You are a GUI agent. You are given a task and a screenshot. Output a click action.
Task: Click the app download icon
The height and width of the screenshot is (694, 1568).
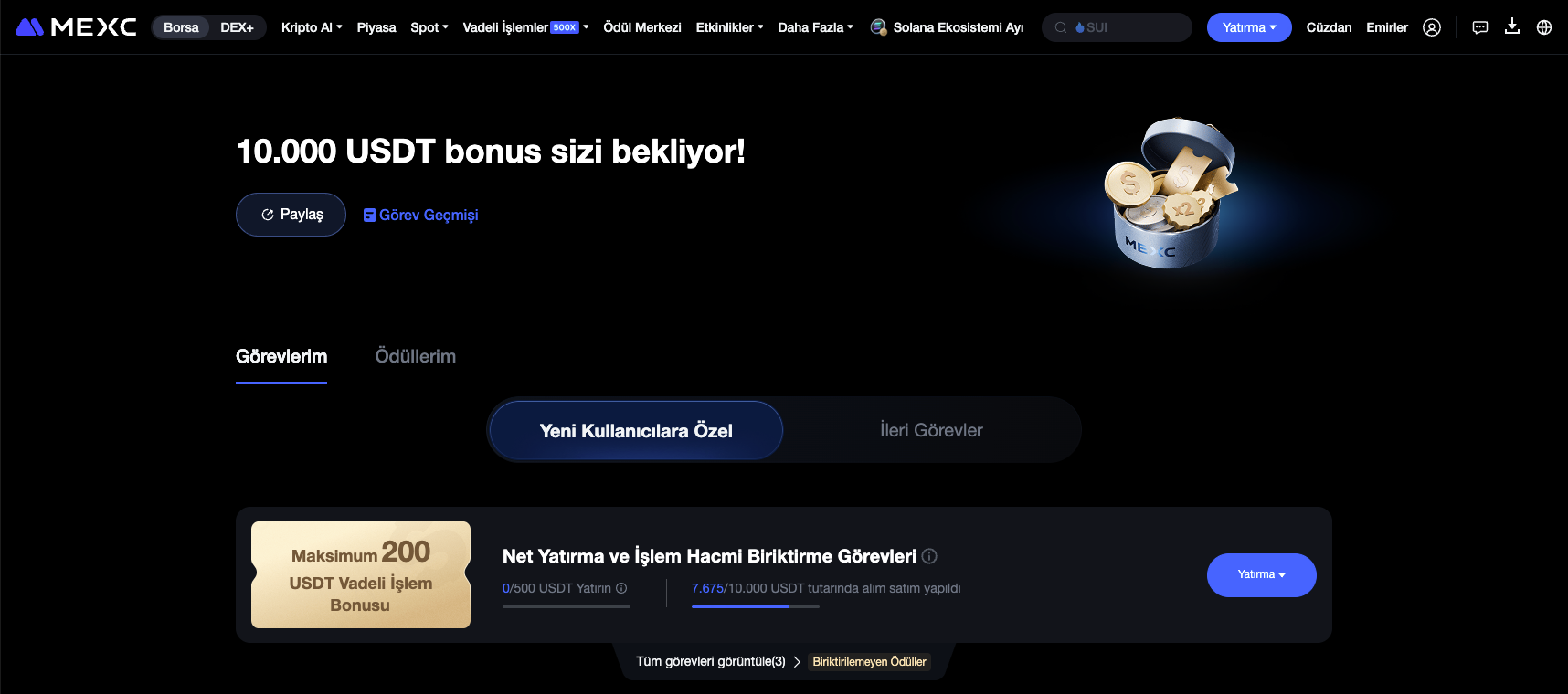1512,26
